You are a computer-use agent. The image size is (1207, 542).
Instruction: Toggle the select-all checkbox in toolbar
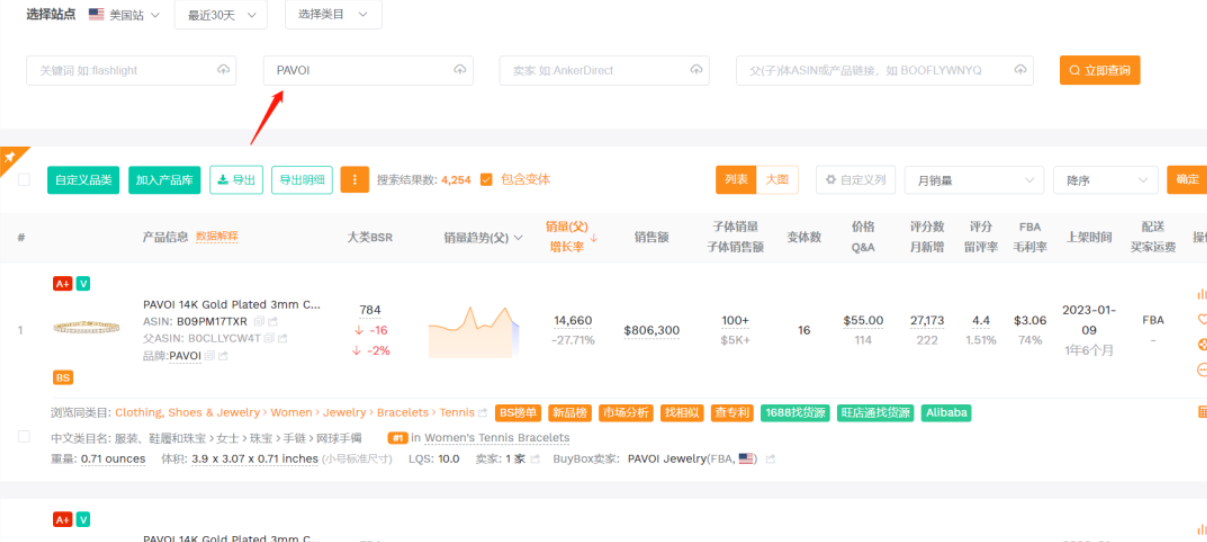[24, 180]
